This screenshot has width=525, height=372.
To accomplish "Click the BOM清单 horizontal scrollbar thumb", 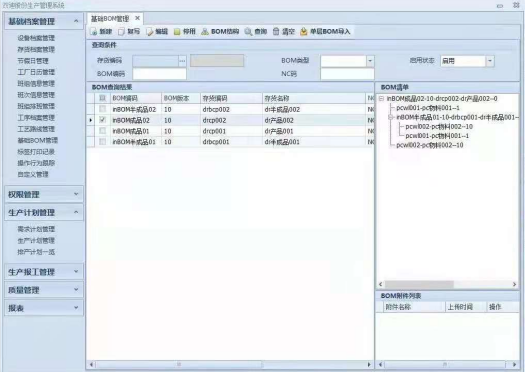I will [419, 284].
